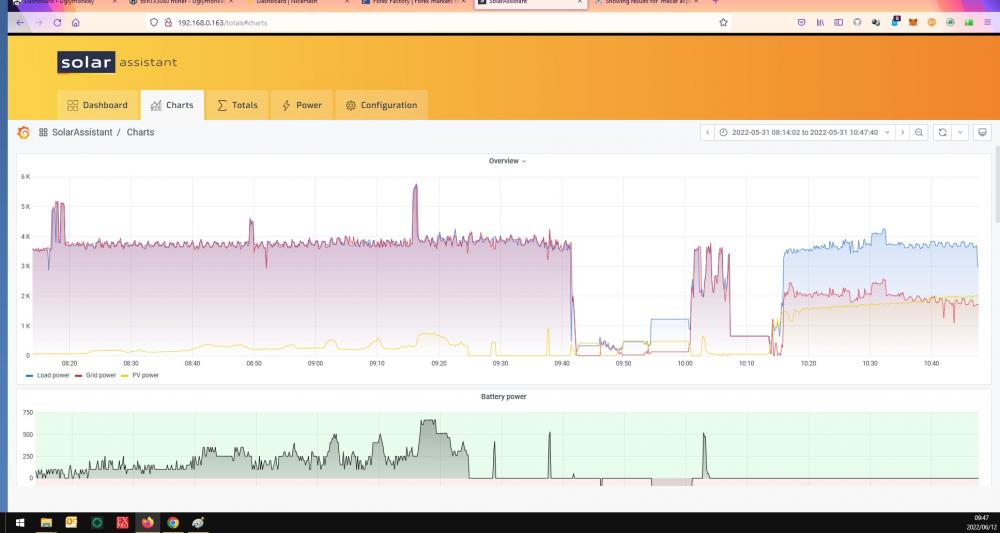Expand the Overview panel title menu
This screenshot has height=533, width=1000.
[x=507, y=161]
